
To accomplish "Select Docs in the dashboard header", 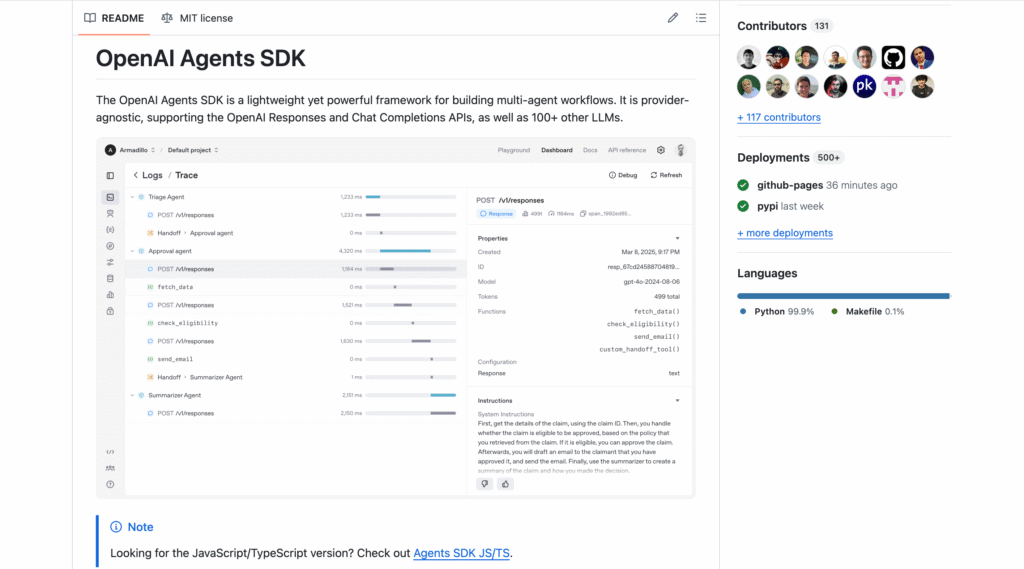I will click(590, 150).
